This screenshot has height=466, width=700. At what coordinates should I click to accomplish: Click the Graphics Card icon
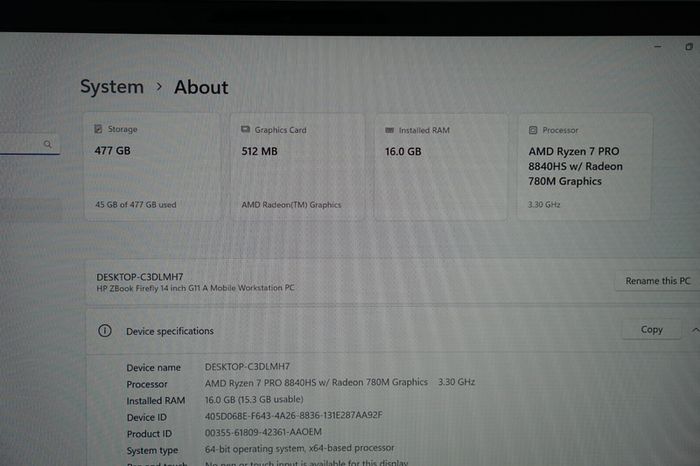point(245,129)
